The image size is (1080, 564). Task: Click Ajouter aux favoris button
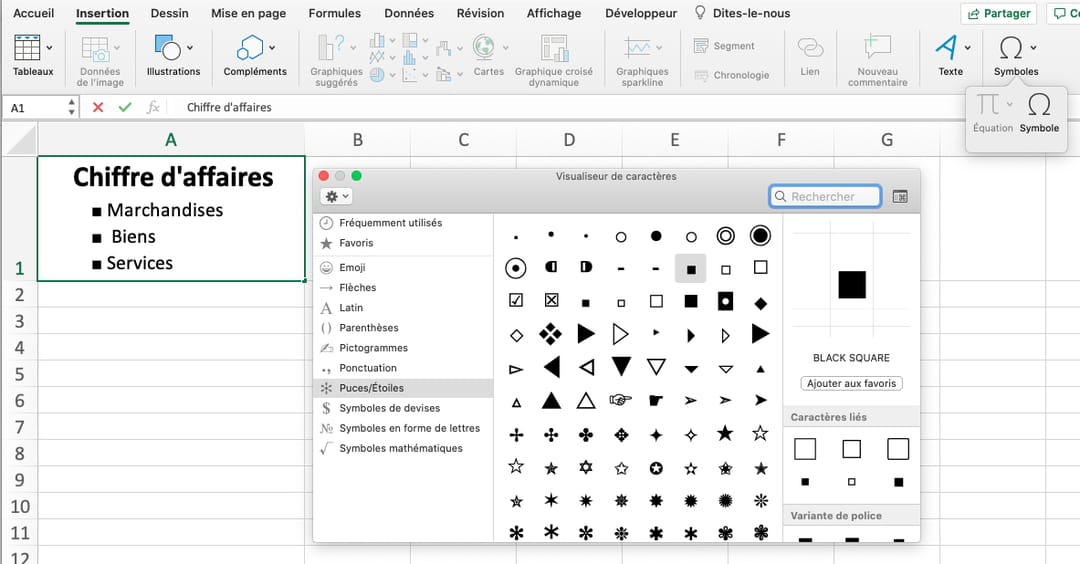pyautogui.click(x=851, y=384)
